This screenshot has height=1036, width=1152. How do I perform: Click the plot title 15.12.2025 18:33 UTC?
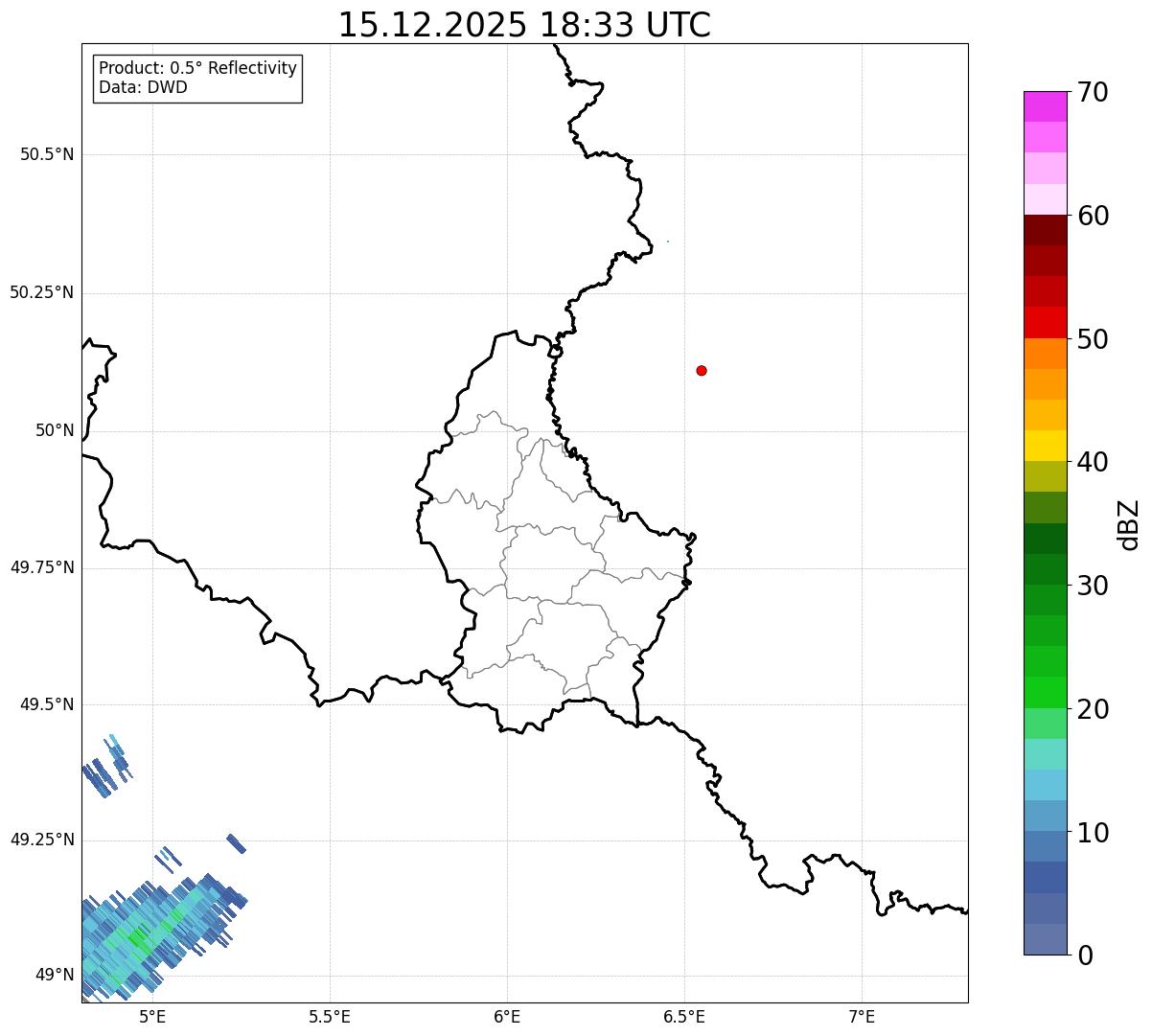524,24
